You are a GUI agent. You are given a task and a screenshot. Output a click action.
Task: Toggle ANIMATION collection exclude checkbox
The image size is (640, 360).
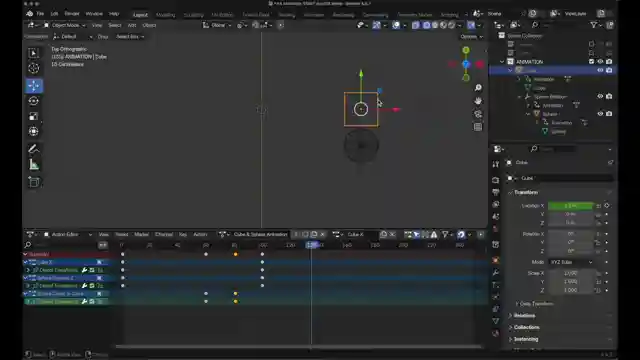[591, 62]
